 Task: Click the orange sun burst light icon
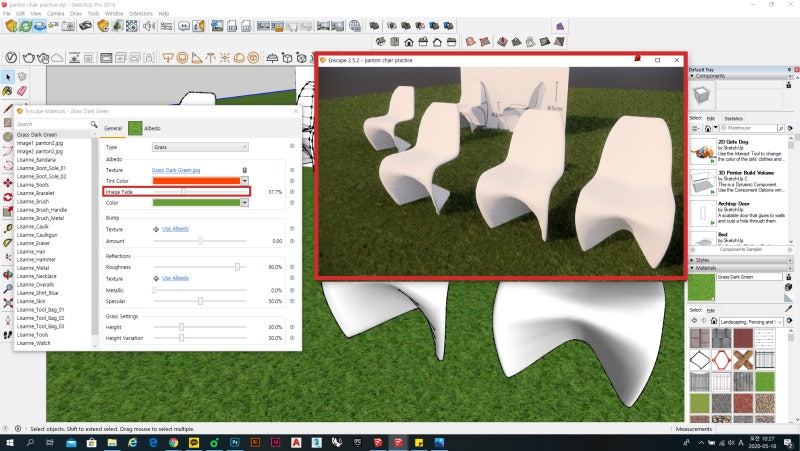coord(224,58)
